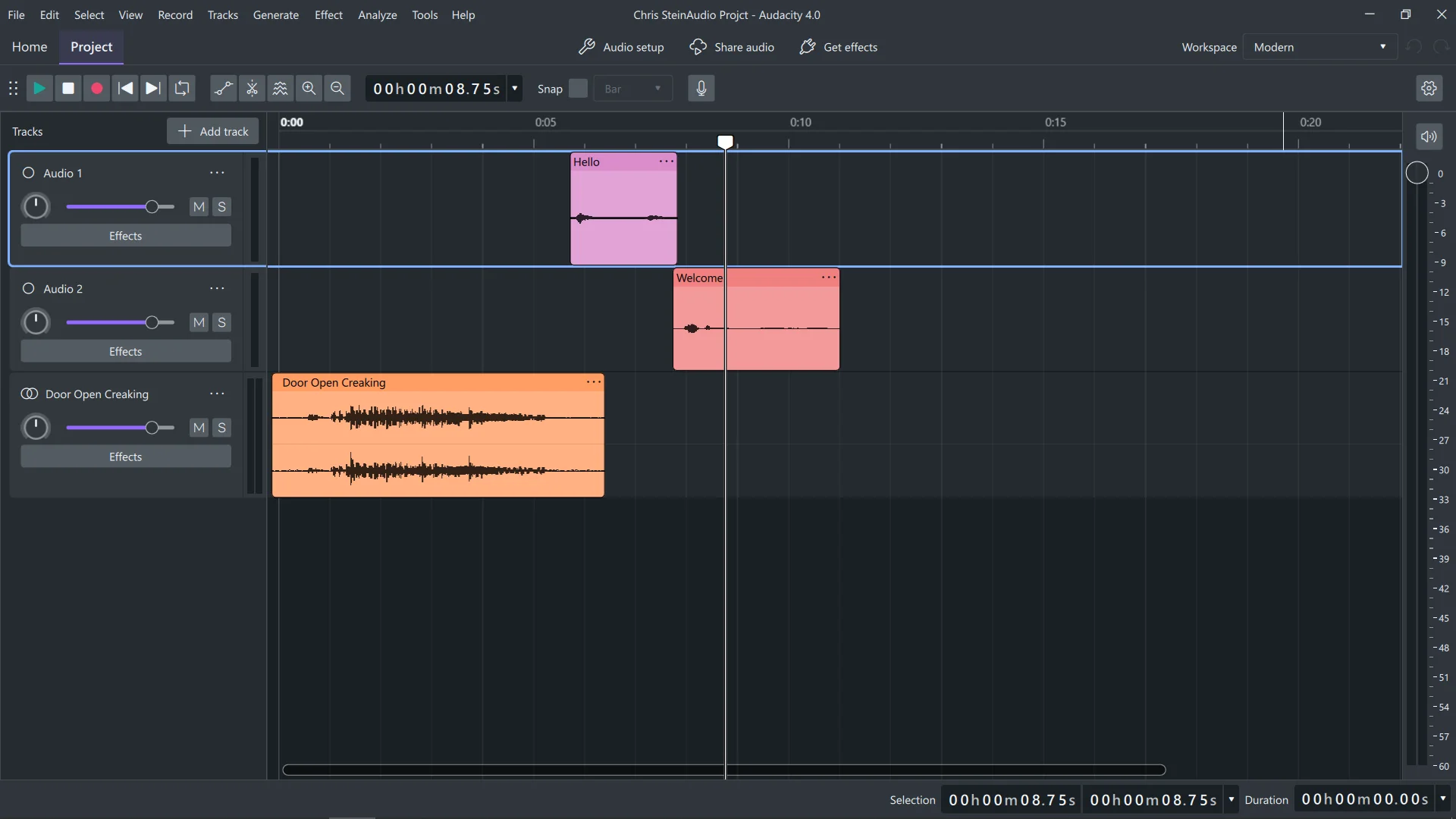Open the Analyze menu

click(x=377, y=14)
